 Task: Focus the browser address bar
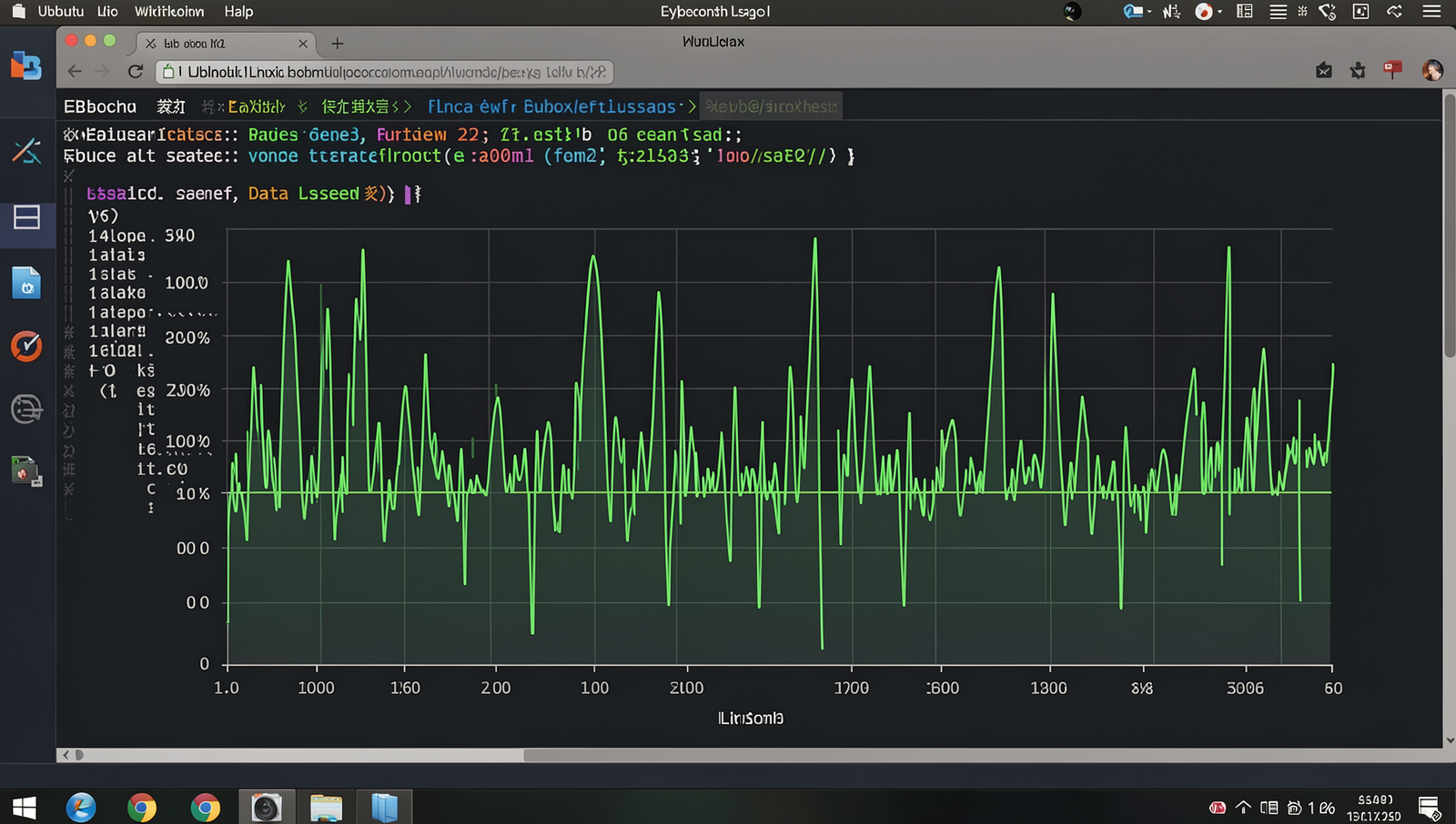(384, 72)
